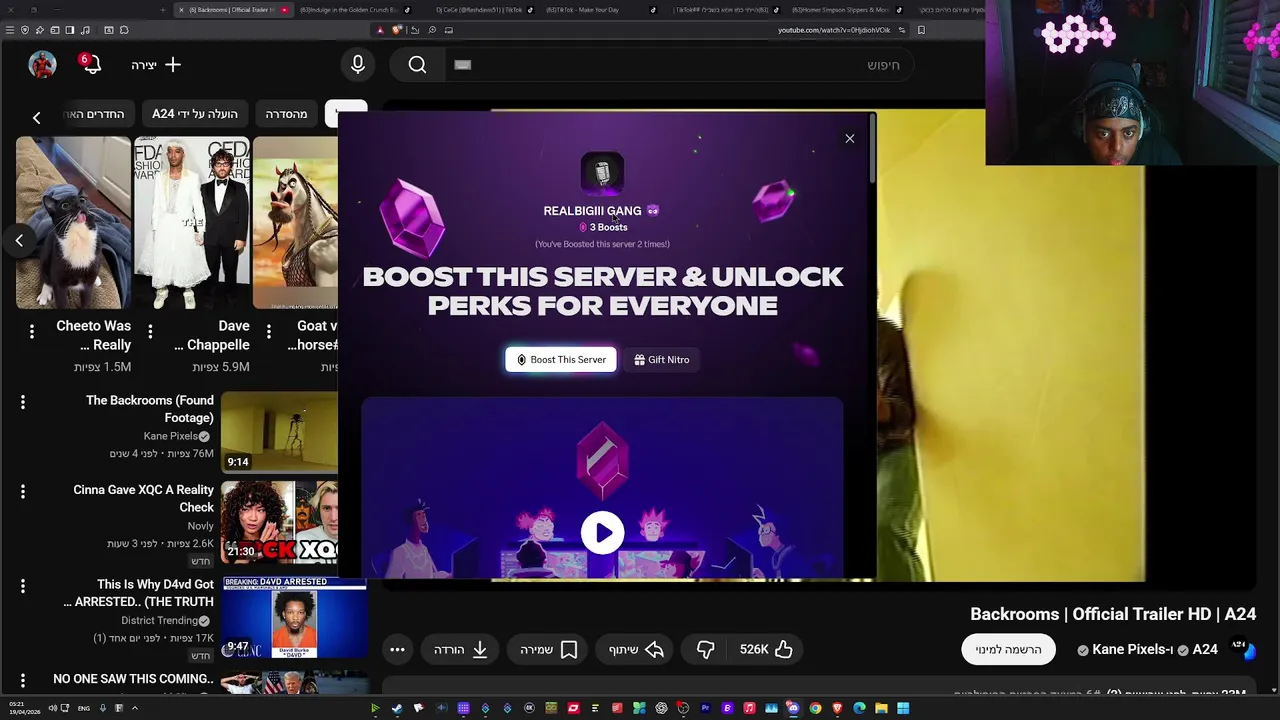The height and width of the screenshot is (720, 1280).
Task: Open options menu for Cheeto Was short
Action: coord(31,331)
